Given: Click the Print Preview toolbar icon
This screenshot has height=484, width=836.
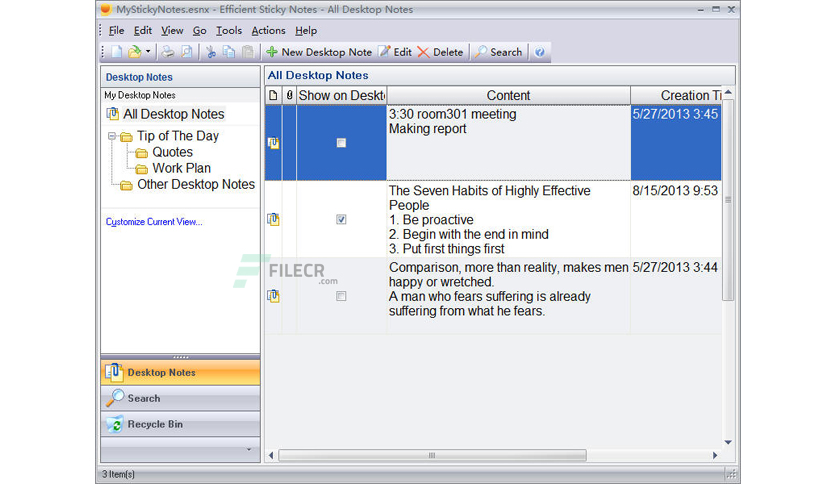Looking at the screenshot, I should pos(186,52).
